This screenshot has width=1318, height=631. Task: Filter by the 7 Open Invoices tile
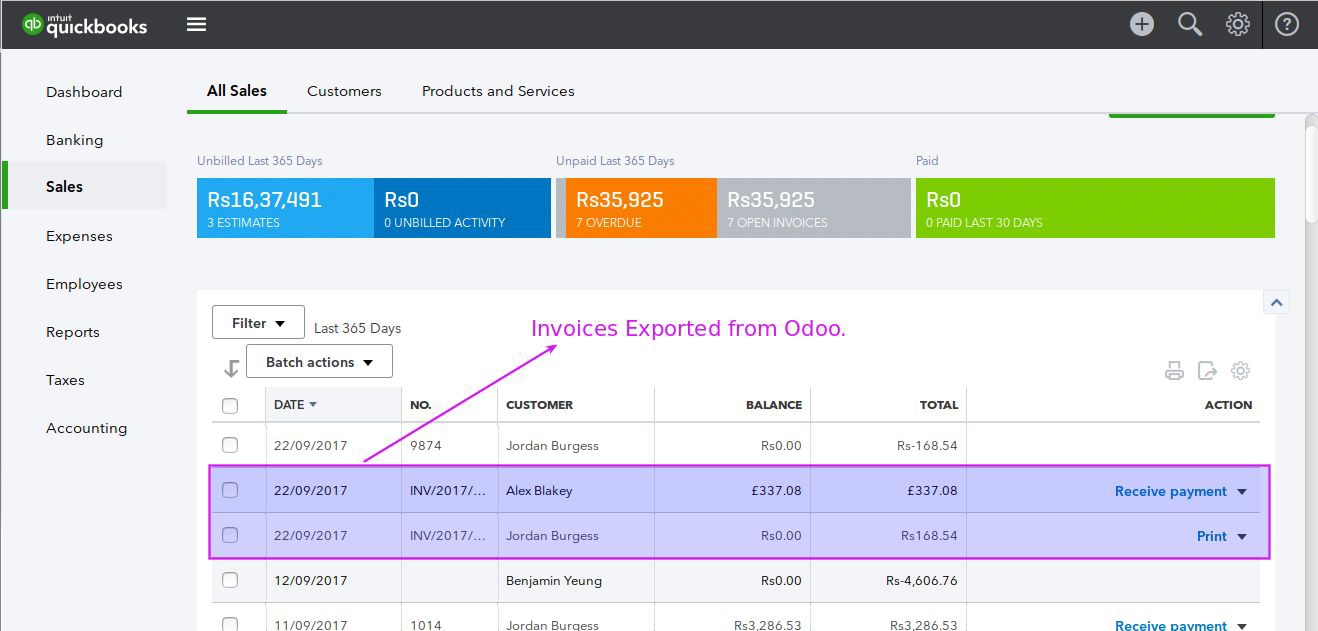(814, 208)
